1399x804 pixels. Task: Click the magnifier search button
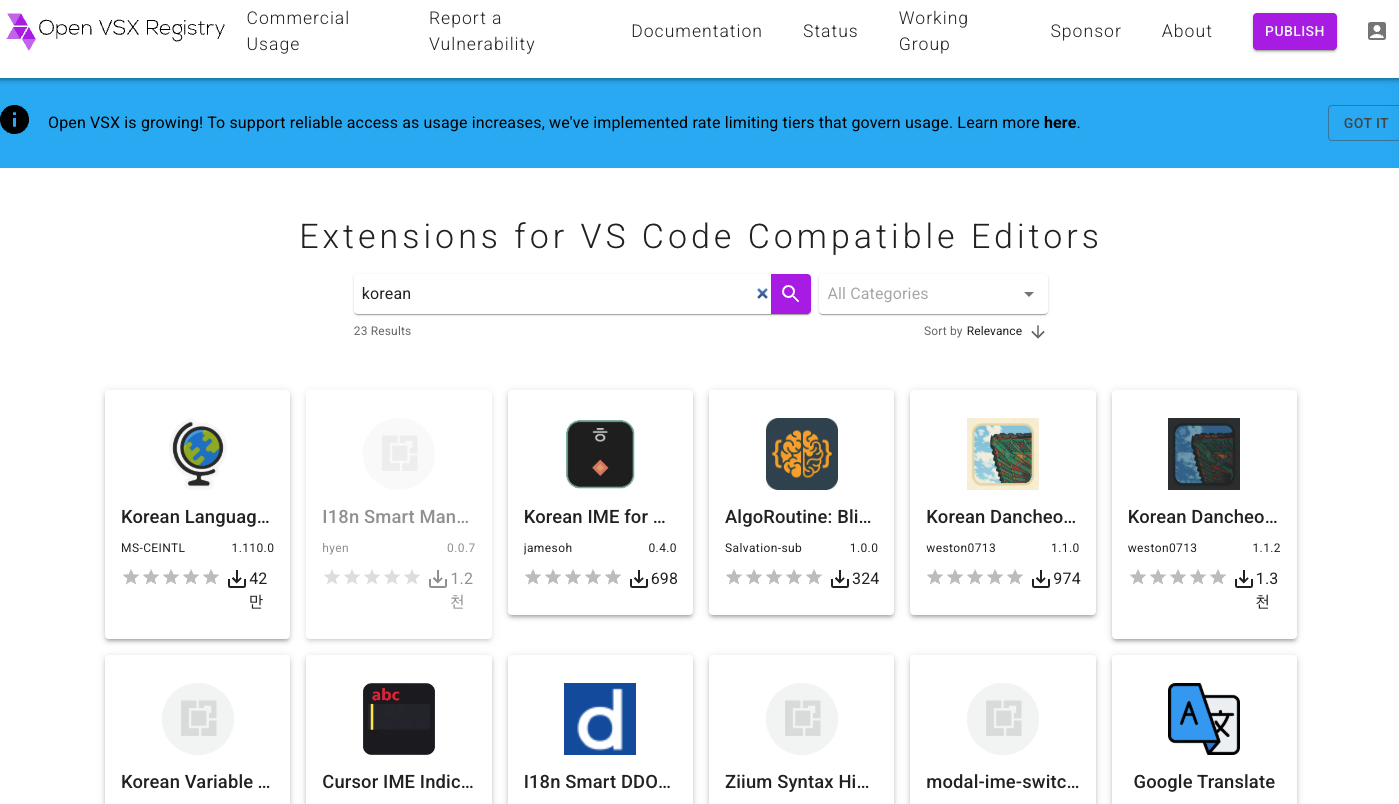tap(790, 294)
